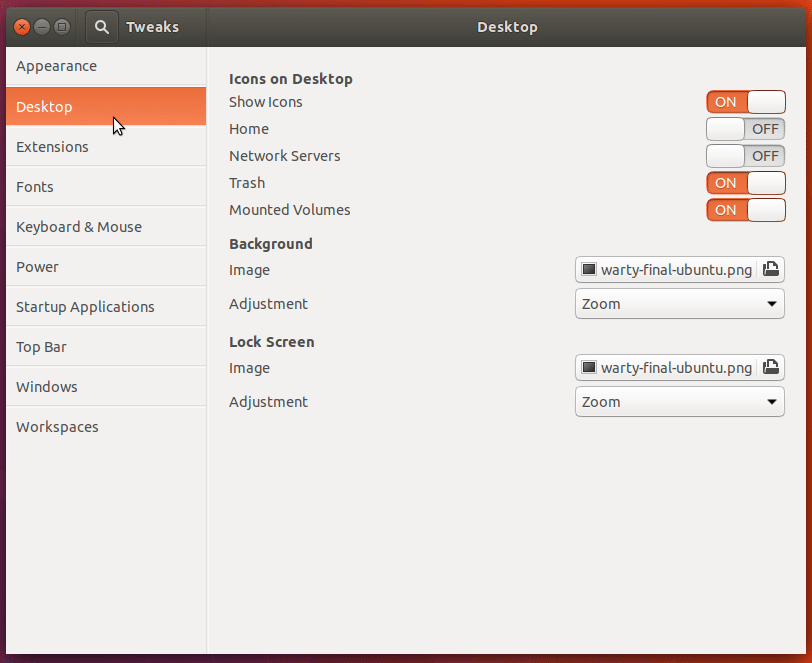Open the Lock Screen Adjustment Zoom dropdown
The image size is (812, 663).
[680, 402]
